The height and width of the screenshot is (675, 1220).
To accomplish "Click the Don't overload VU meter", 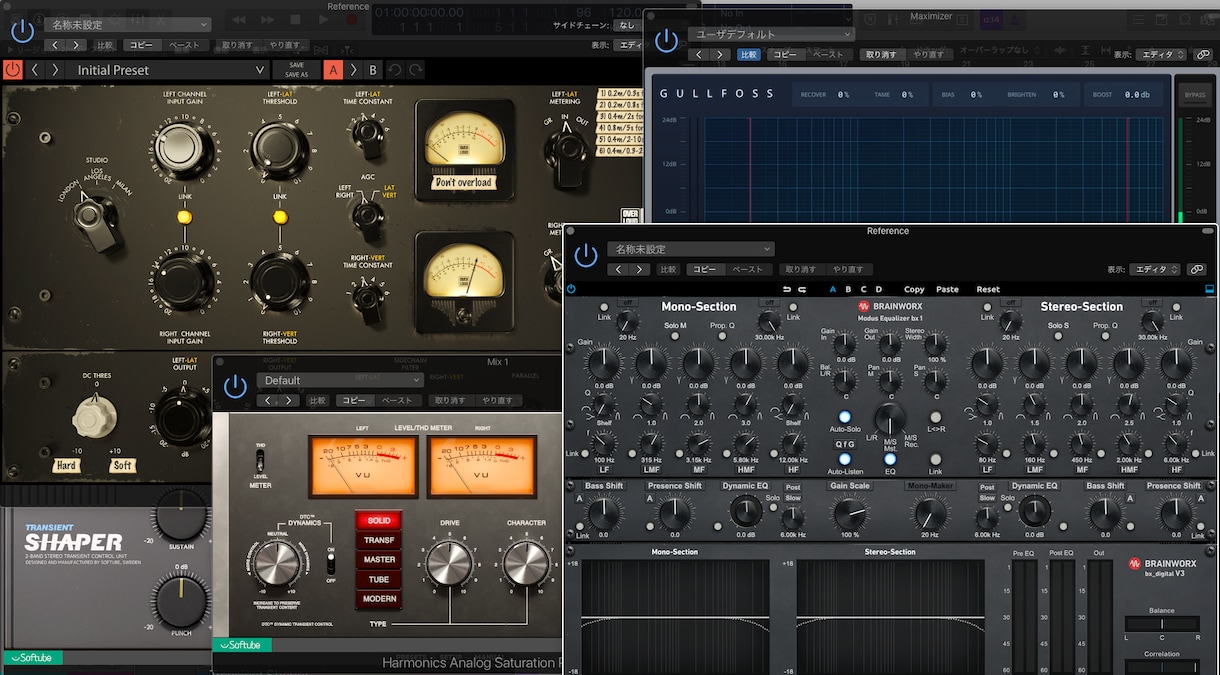I will [463, 149].
